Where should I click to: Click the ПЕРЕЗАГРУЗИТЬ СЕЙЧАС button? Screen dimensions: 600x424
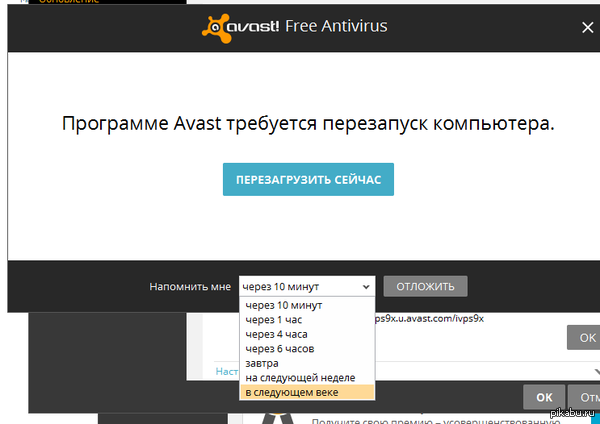(308, 180)
